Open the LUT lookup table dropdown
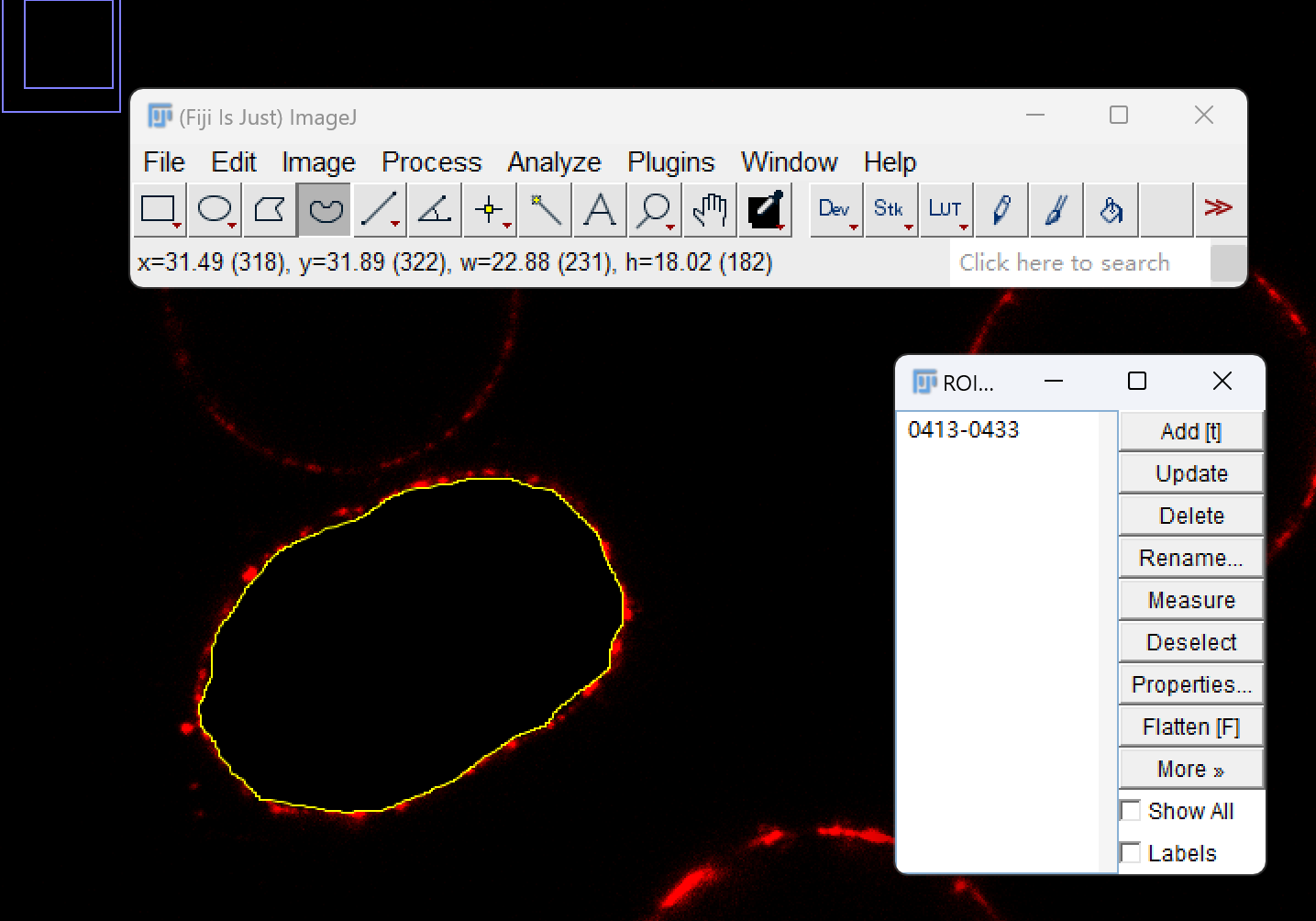Screen dimensions: 1316x921 click(x=946, y=210)
